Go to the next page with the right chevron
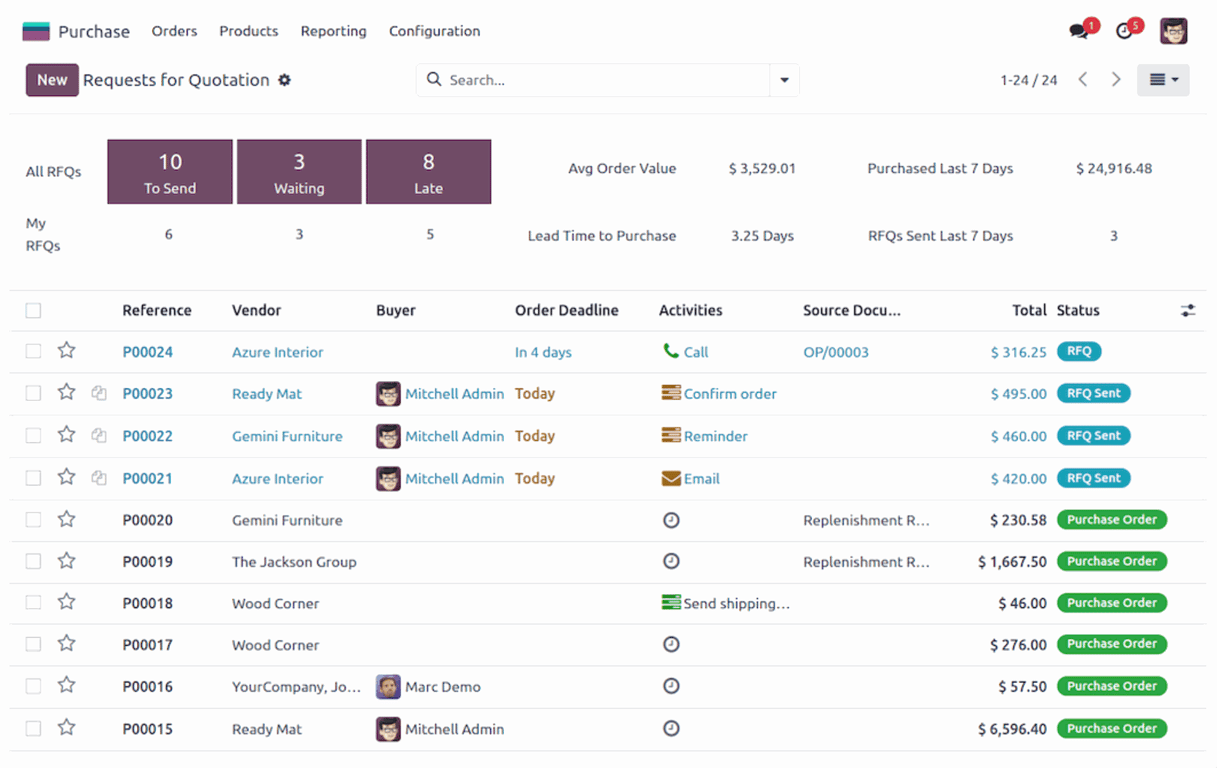 1116,80
